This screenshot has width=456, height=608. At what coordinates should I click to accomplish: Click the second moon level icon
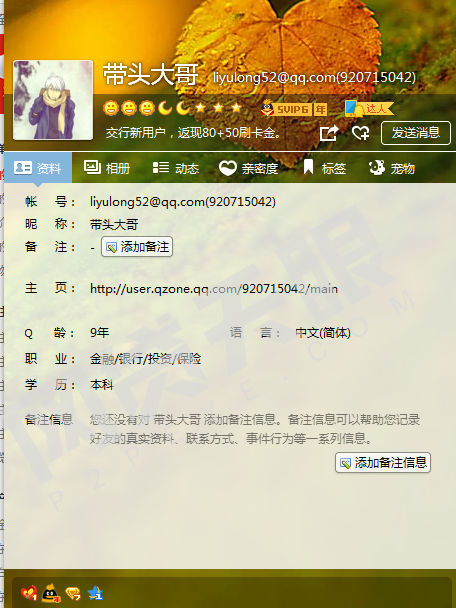183,108
